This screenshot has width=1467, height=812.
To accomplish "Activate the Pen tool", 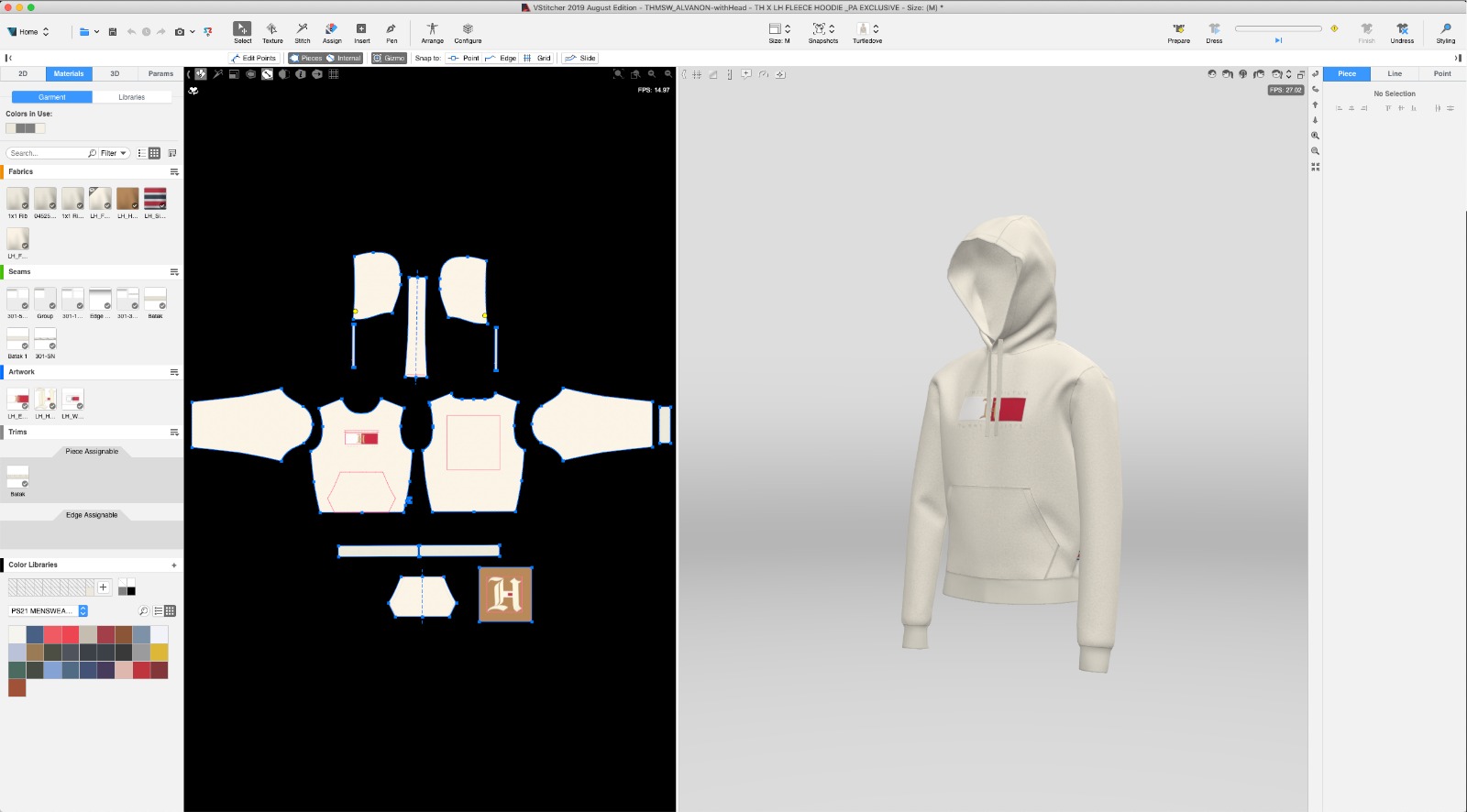I will [x=392, y=32].
